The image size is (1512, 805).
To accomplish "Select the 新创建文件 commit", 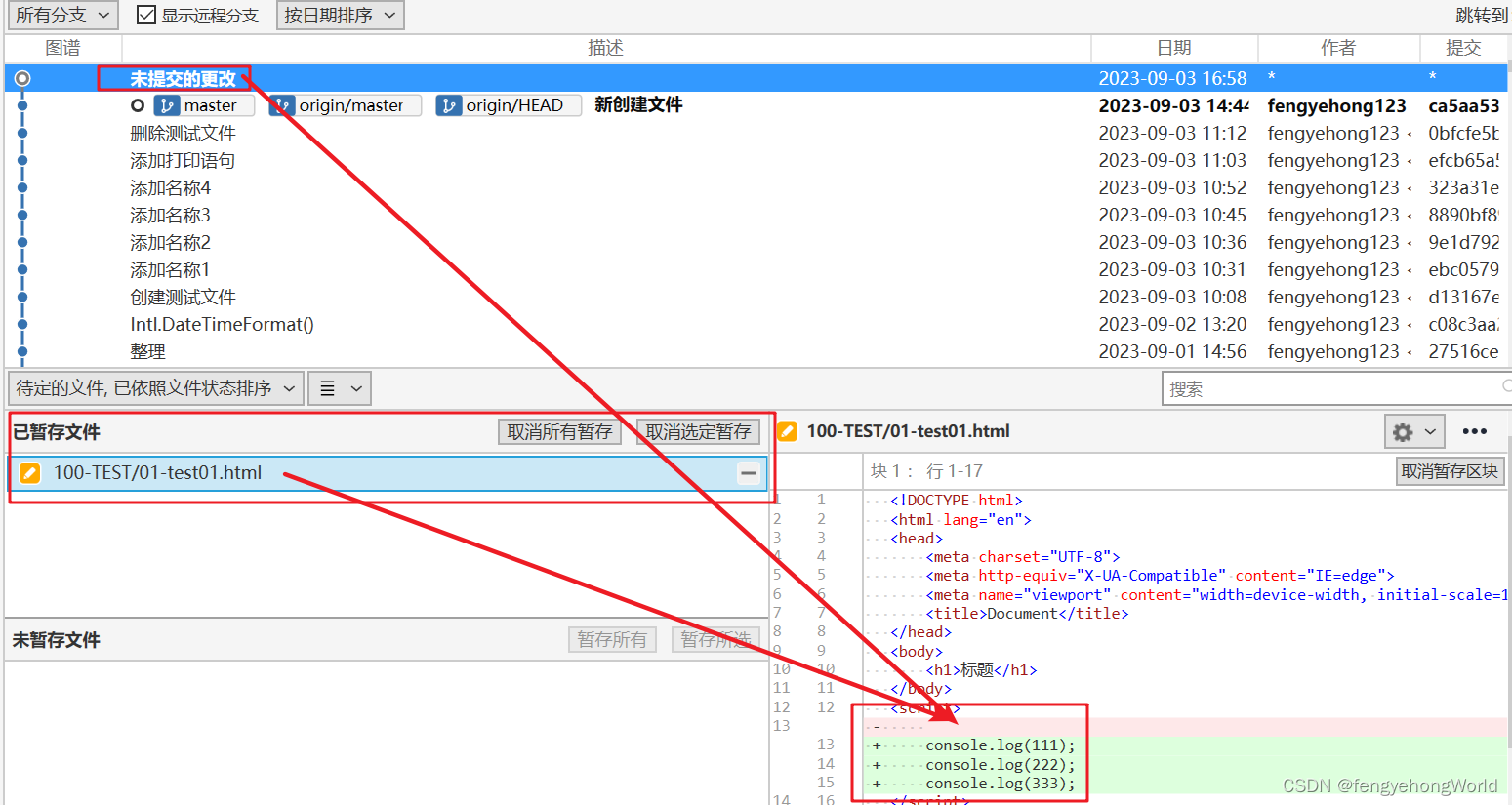I will pyautogui.click(x=638, y=104).
